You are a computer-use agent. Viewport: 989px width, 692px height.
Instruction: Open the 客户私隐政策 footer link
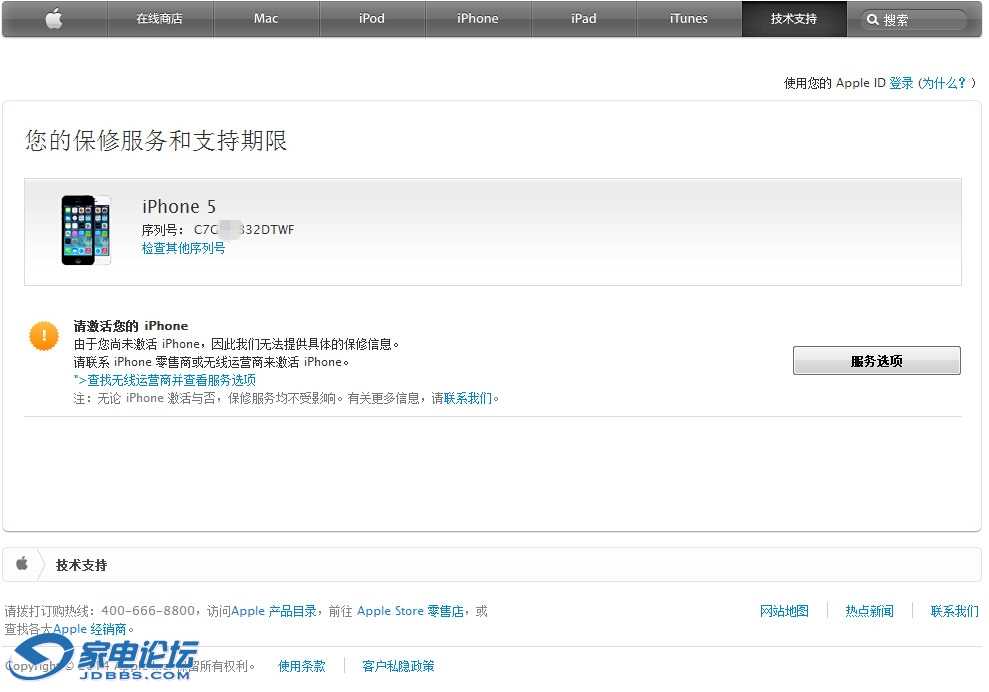tap(398, 666)
